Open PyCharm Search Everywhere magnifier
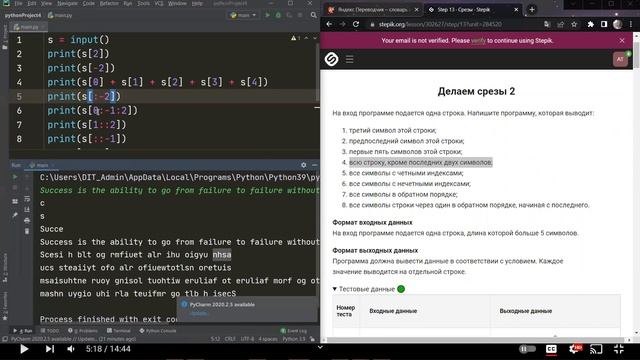640x360 pixels. coord(313,15)
